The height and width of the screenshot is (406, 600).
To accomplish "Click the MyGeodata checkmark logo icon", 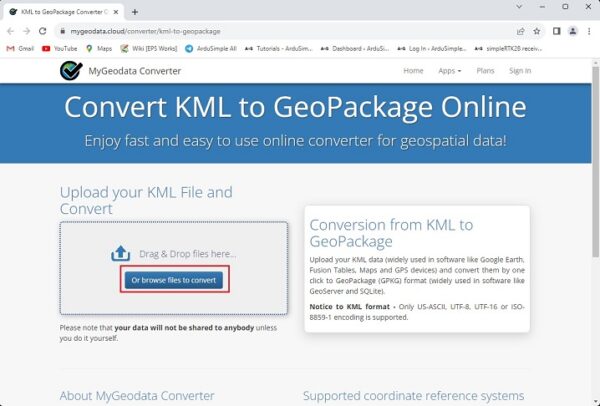I will (71, 71).
